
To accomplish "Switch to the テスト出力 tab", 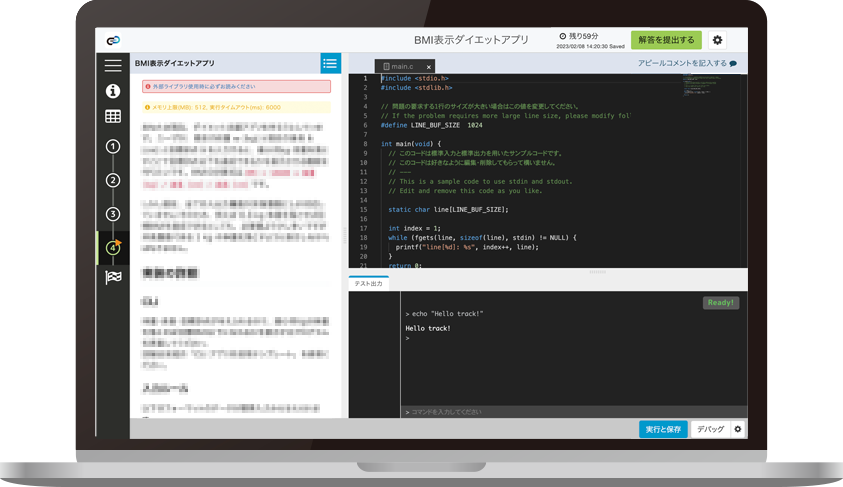I will pos(368,284).
